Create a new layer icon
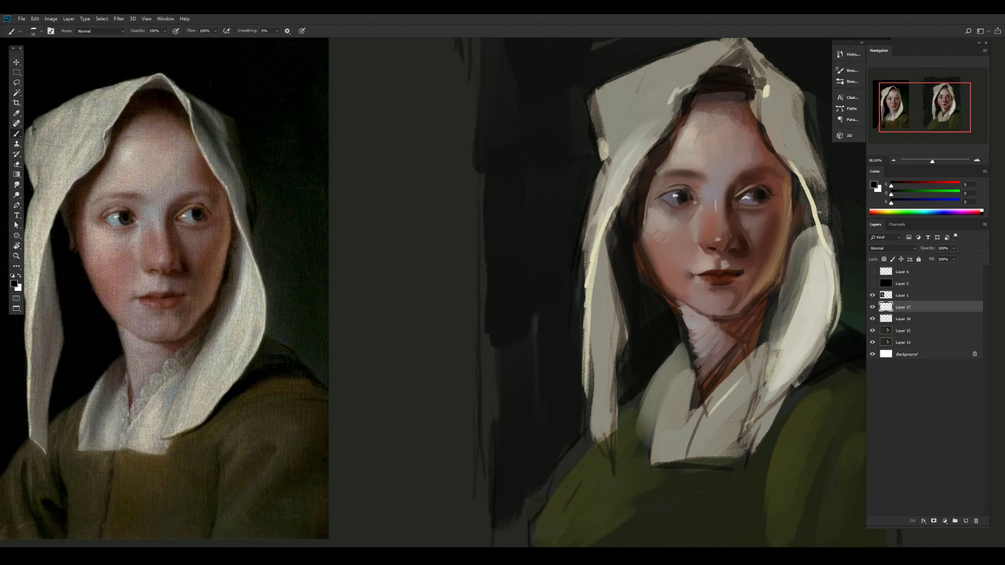The height and width of the screenshot is (565, 1005). coord(965,521)
